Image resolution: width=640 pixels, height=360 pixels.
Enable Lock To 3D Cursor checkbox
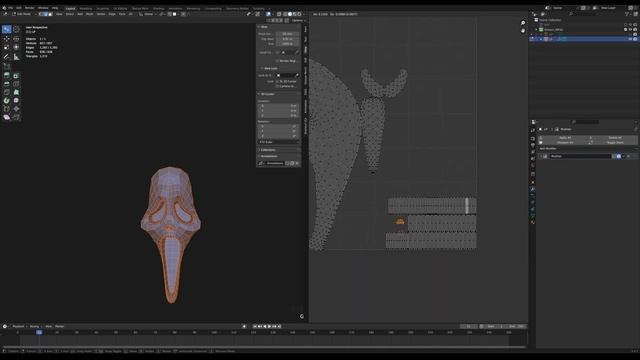coord(278,81)
